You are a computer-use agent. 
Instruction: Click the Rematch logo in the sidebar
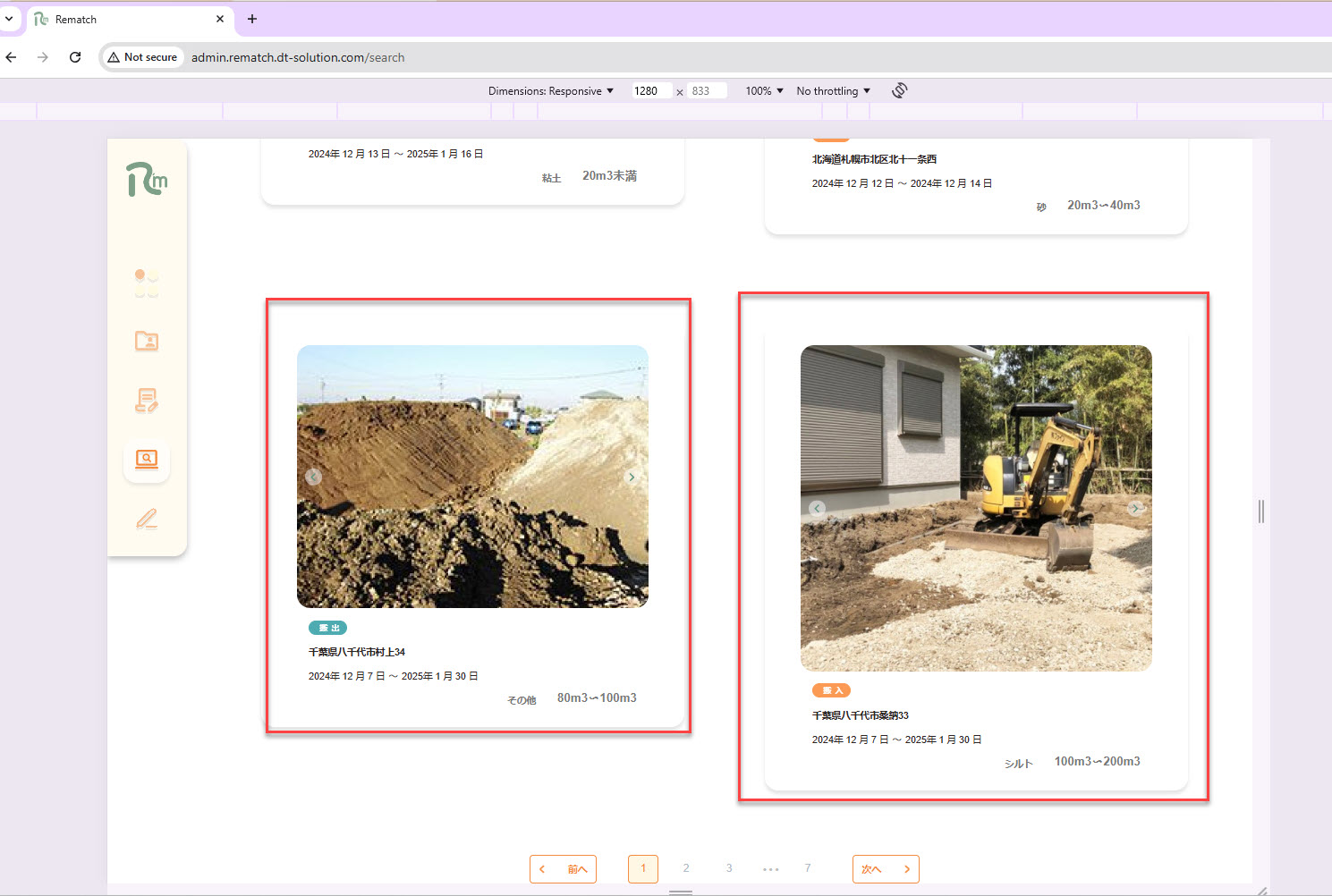147,180
